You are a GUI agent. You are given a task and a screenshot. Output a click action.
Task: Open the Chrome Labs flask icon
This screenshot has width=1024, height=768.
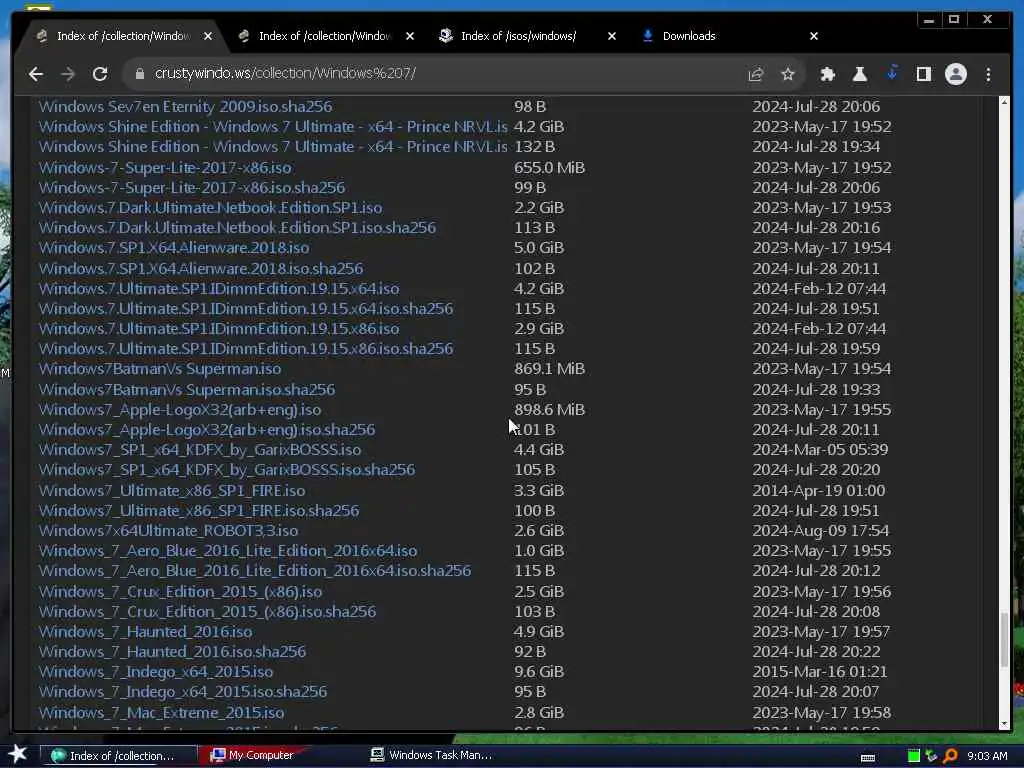click(x=859, y=74)
